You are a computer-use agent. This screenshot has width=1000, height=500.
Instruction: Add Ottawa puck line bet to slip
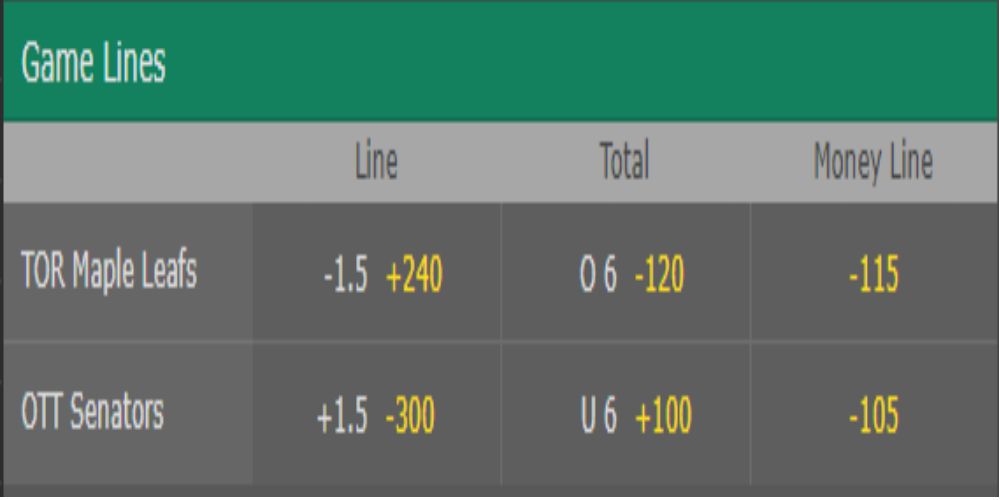(377, 413)
